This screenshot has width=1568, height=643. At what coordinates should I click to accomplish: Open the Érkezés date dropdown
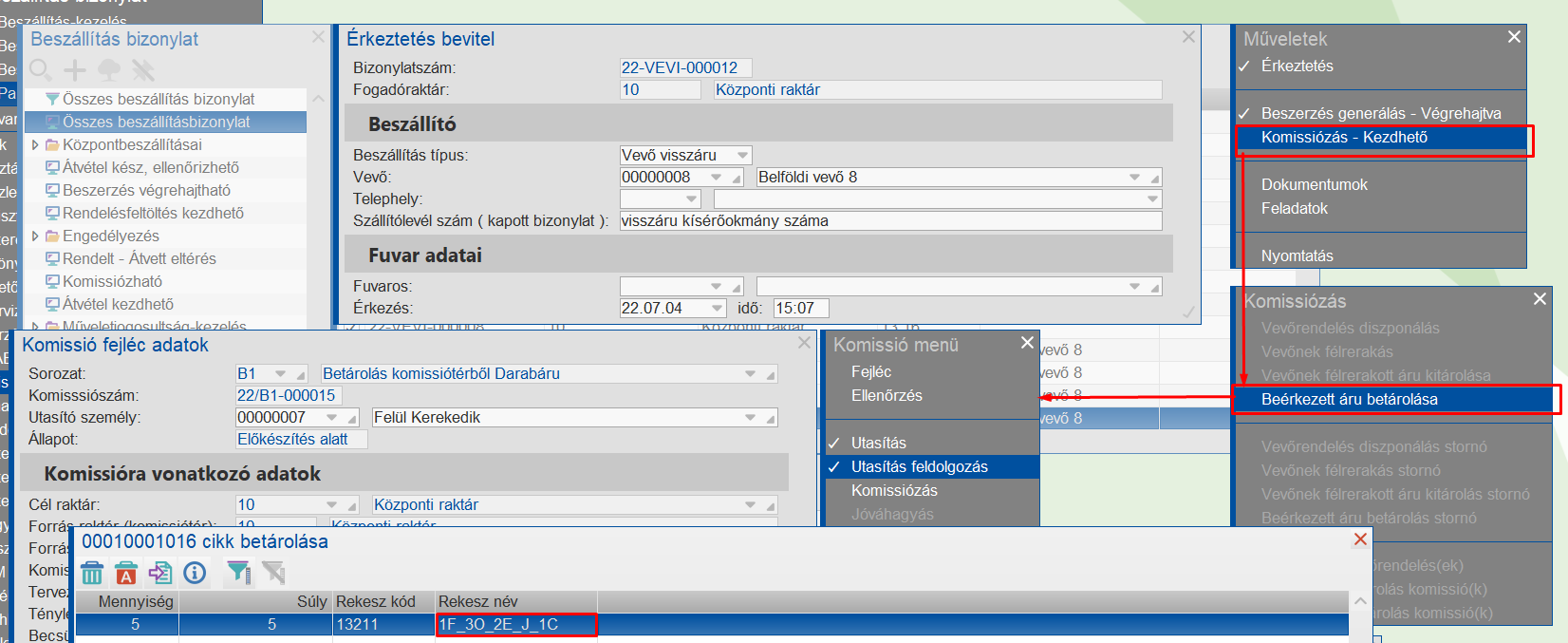(718, 308)
